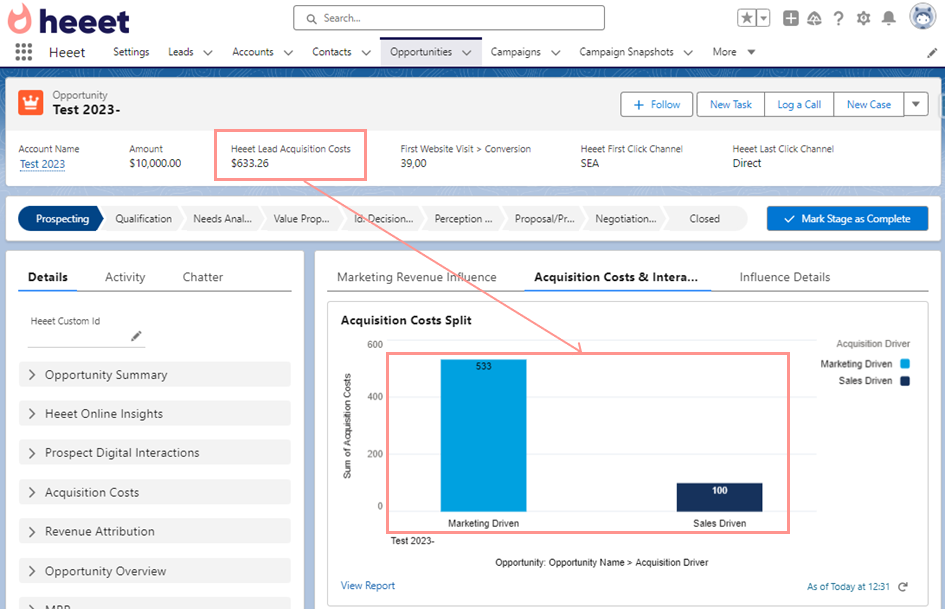Open the Campaign Snapshots nav tab
Viewport: 945px width, 609px height.
click(626, 52)
